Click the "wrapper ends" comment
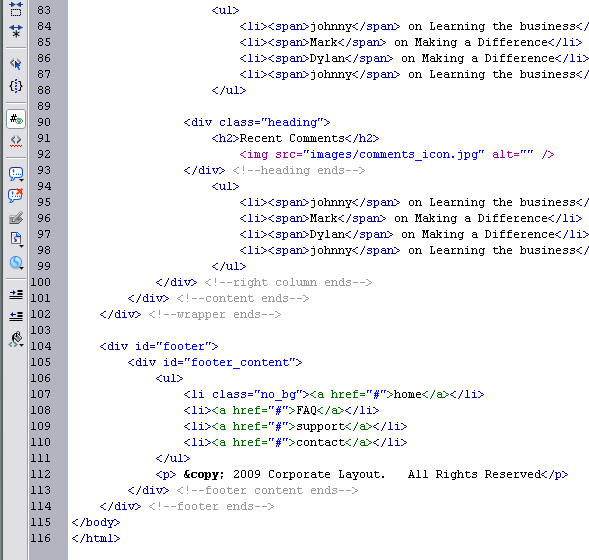Image resolution: width=589 pixels, height=560 pixels. [x=215, y=314]
